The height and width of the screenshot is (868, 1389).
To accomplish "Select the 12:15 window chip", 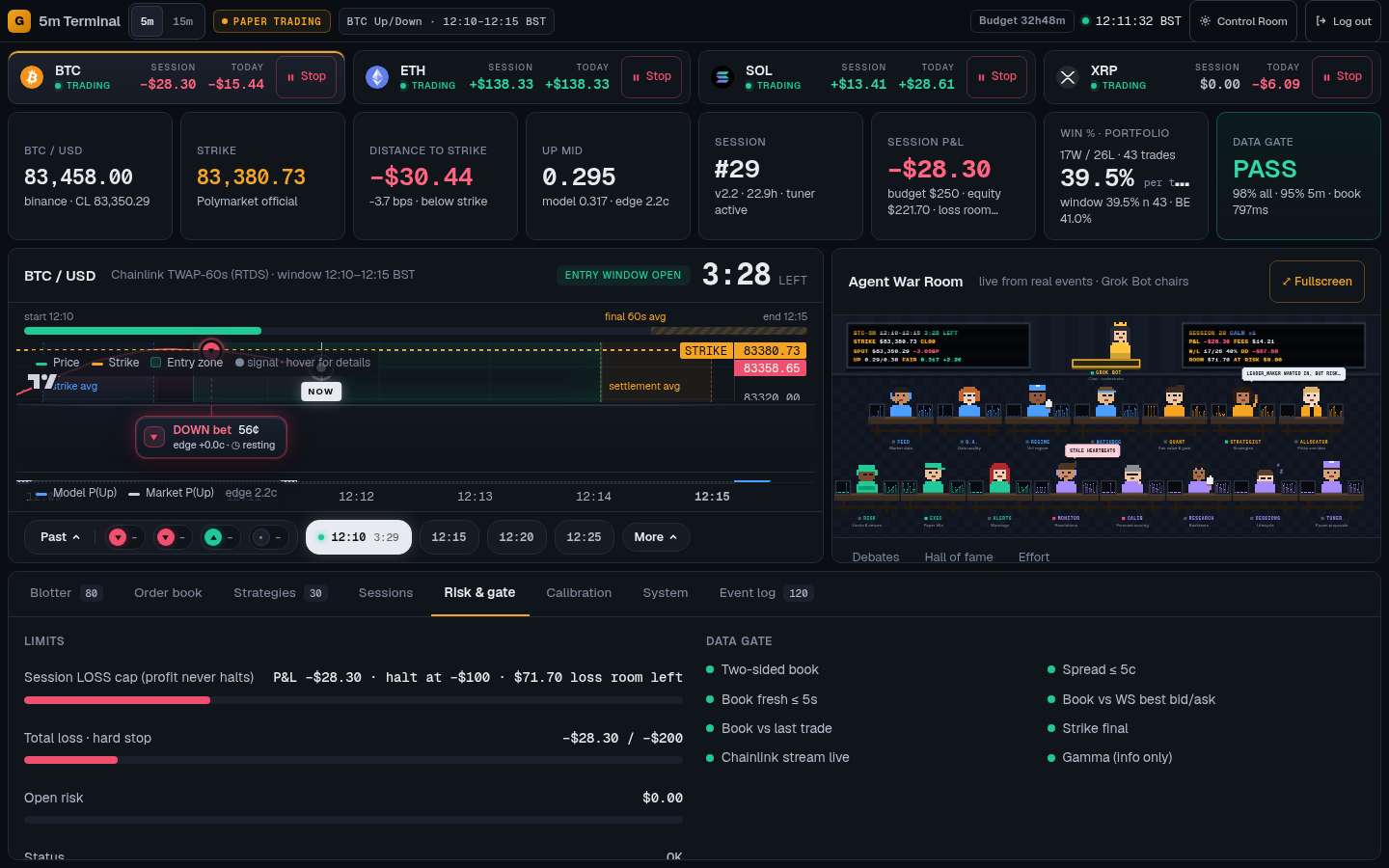I will [449, 537].
